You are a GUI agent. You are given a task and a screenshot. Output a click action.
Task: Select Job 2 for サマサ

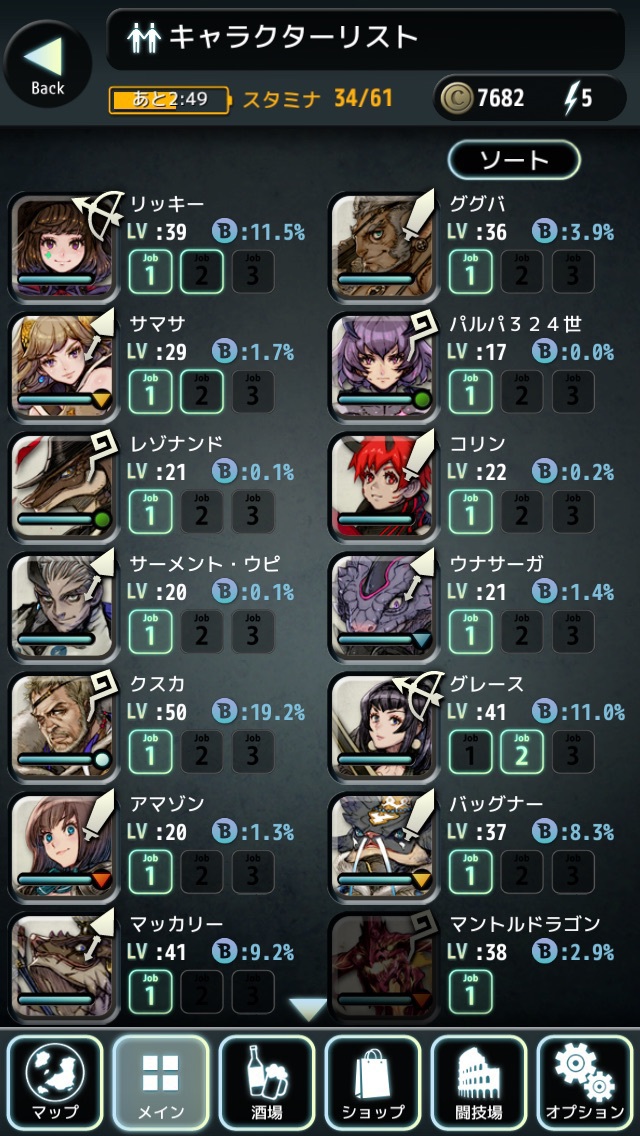point(201,392)
